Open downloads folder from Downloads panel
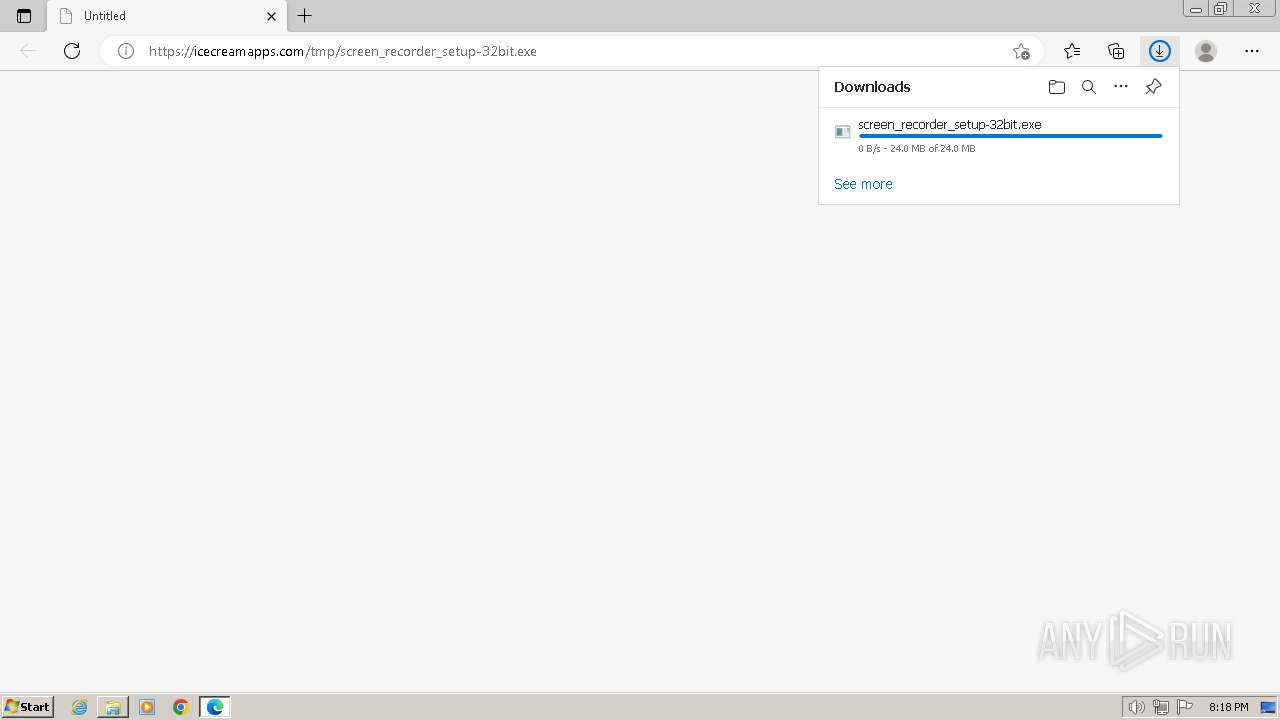This screenshot has width=1280, height=720. pos(1057,87)
